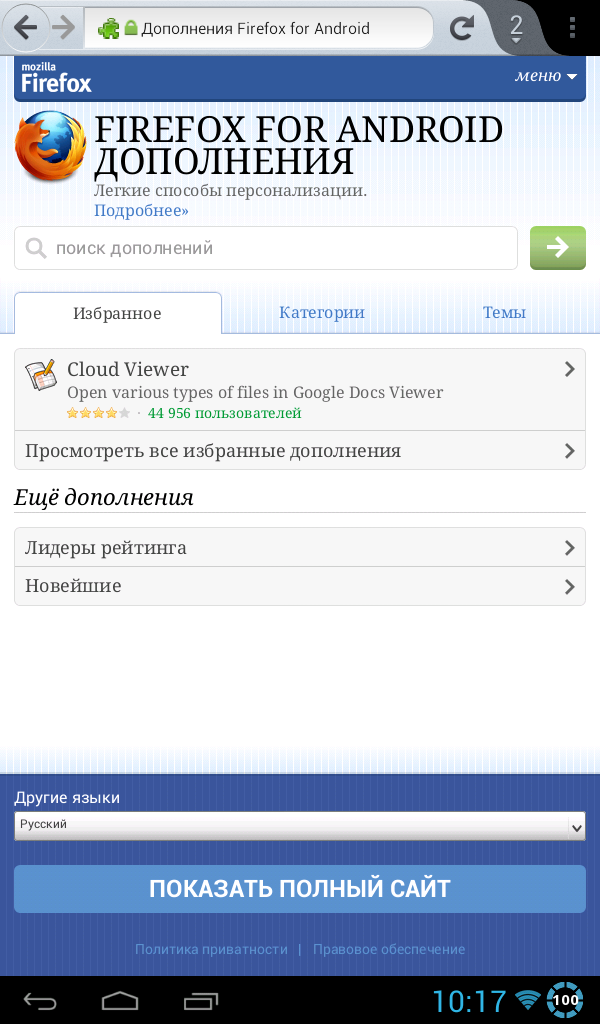
Task: Click the Cloud Viewer description text
Action: [x=255, y=392]
